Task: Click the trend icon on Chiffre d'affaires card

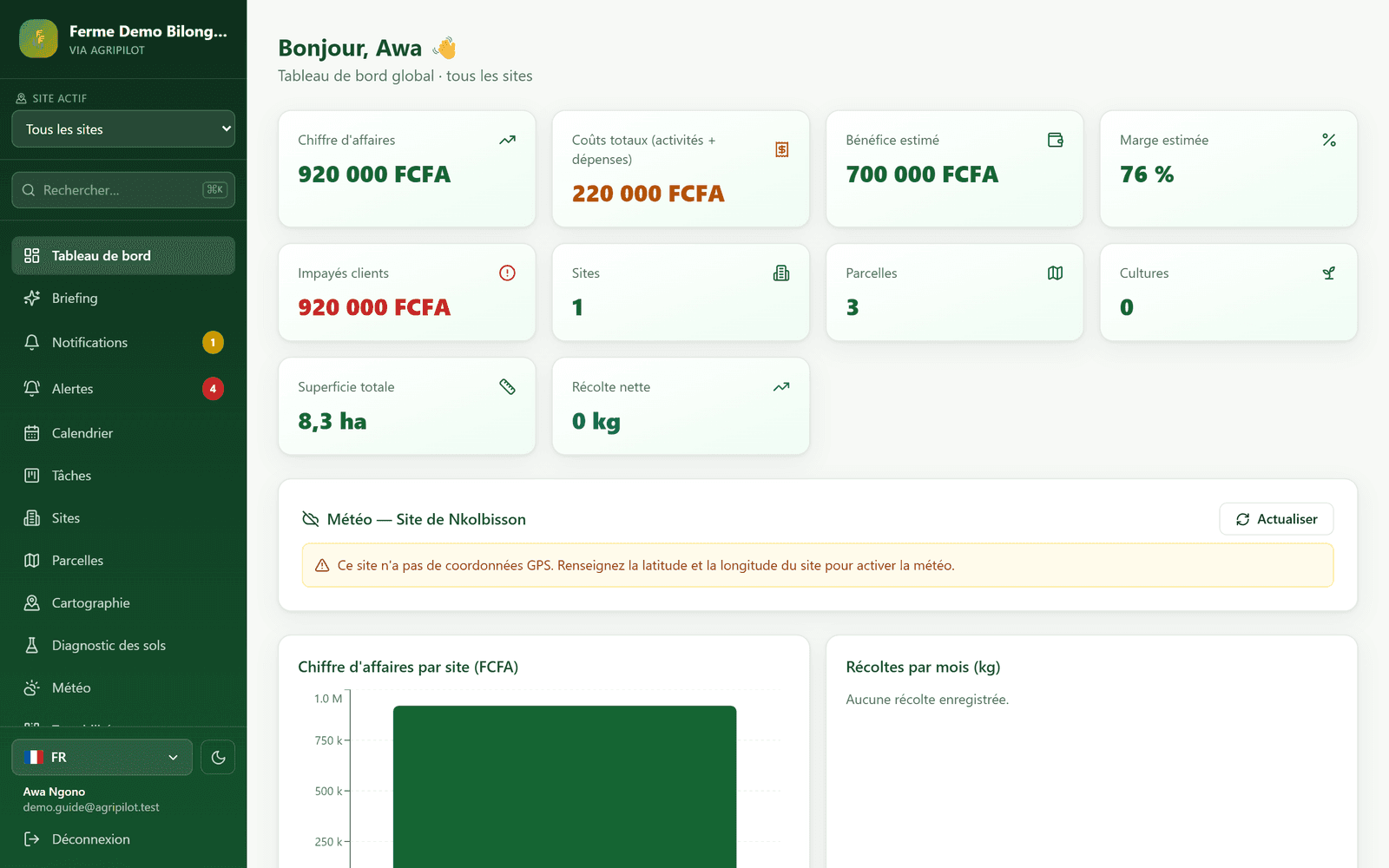Action: [x=508, y=140]
